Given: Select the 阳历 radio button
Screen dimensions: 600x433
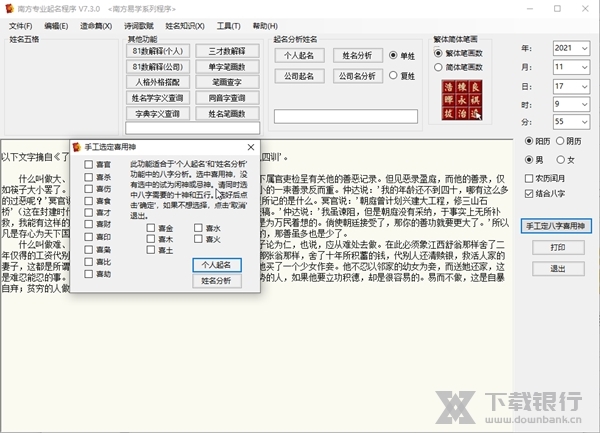Looking at the screenshot, I should [x=529, y=141].
